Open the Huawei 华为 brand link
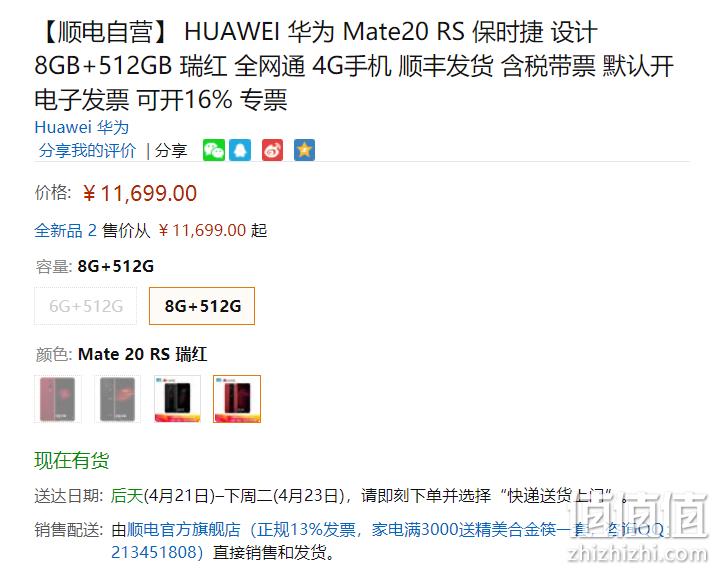 tap(81, 127)
